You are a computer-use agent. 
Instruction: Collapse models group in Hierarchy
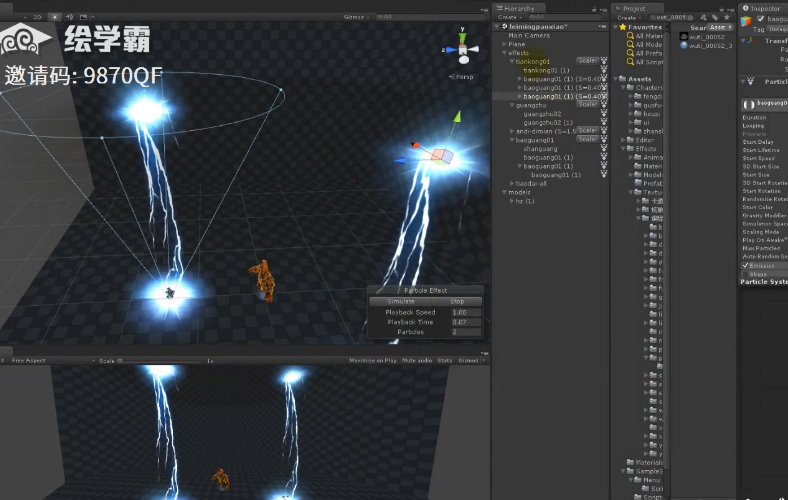505,192
